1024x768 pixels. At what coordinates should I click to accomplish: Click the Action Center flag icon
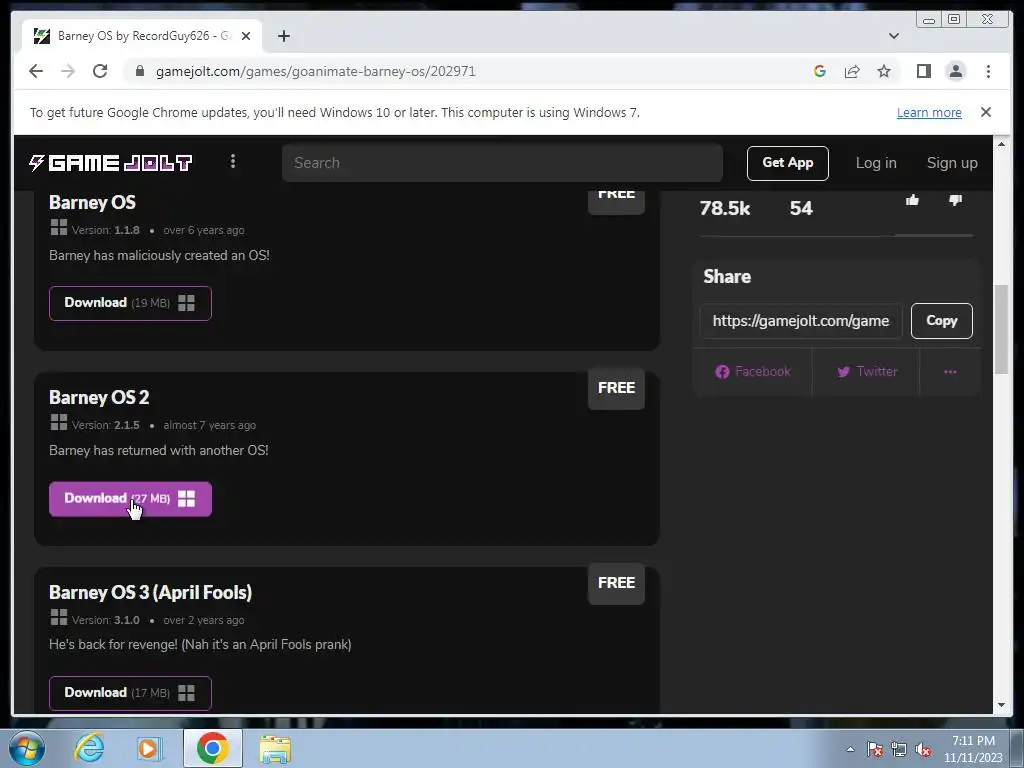[x=875, y=749]
